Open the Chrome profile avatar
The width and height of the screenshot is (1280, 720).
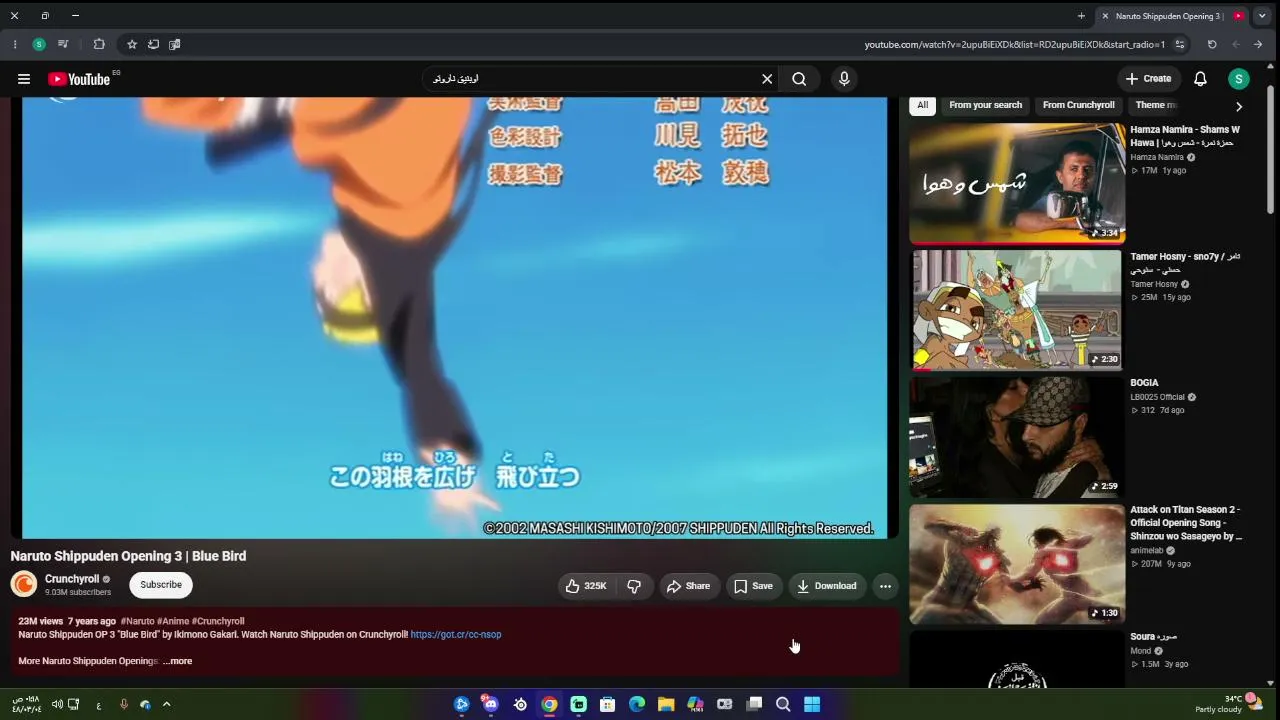coord(39,44)
